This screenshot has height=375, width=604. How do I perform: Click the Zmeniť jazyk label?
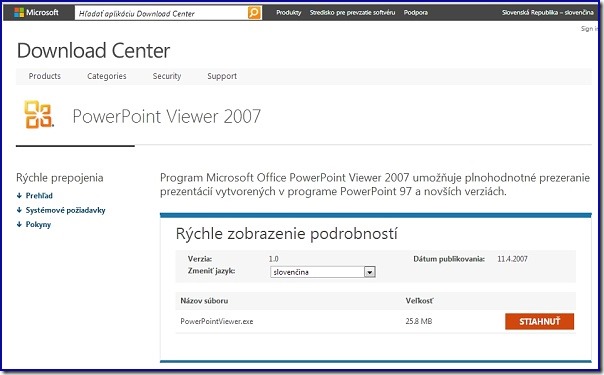[x=211, y=271]
